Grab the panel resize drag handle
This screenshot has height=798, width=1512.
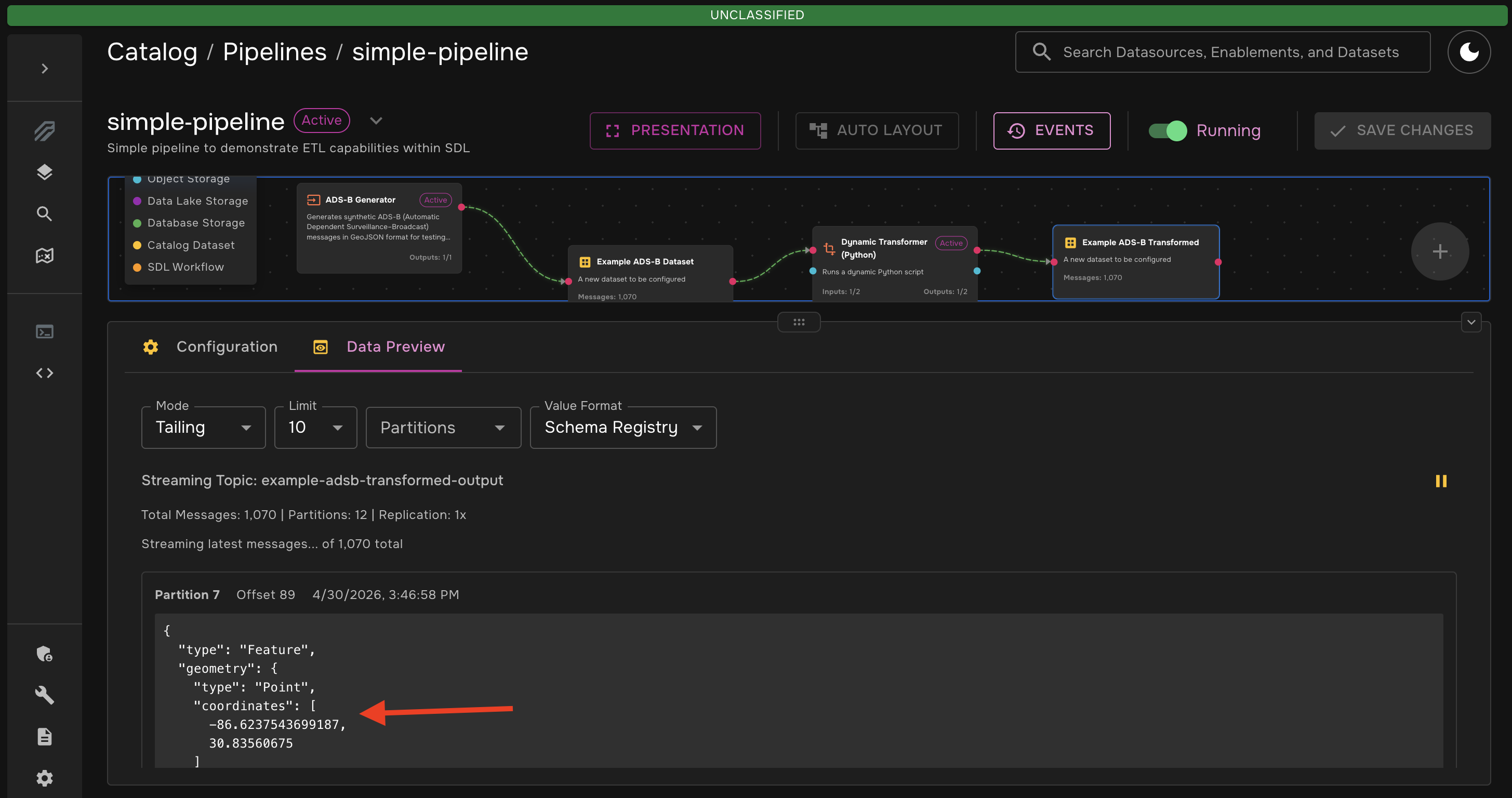(799, 322)
